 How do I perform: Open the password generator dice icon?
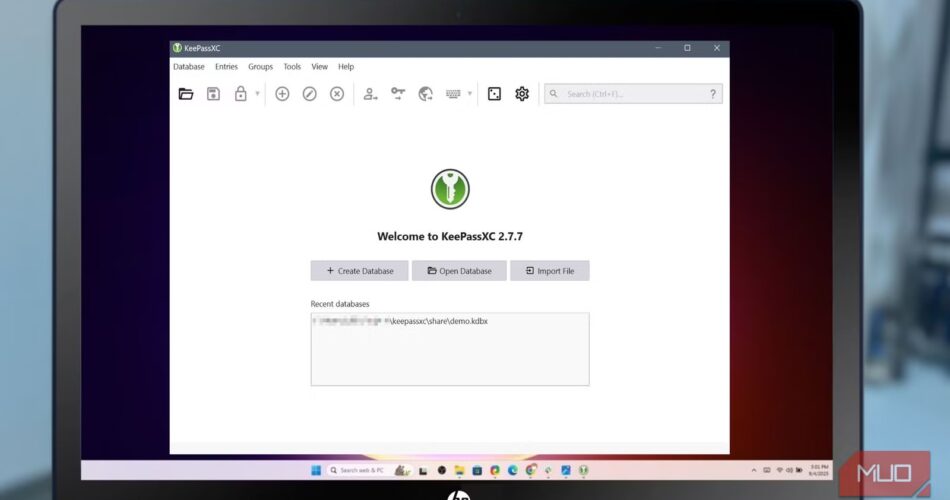[x=494, y=94]
